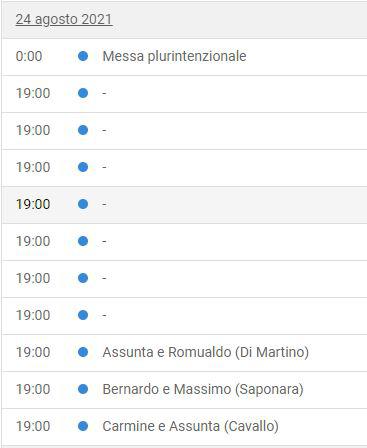Screen dimensions: 367x448
Task: Click the blue dot of the fifth 19:00 event
Action: [x=83, y=241]
